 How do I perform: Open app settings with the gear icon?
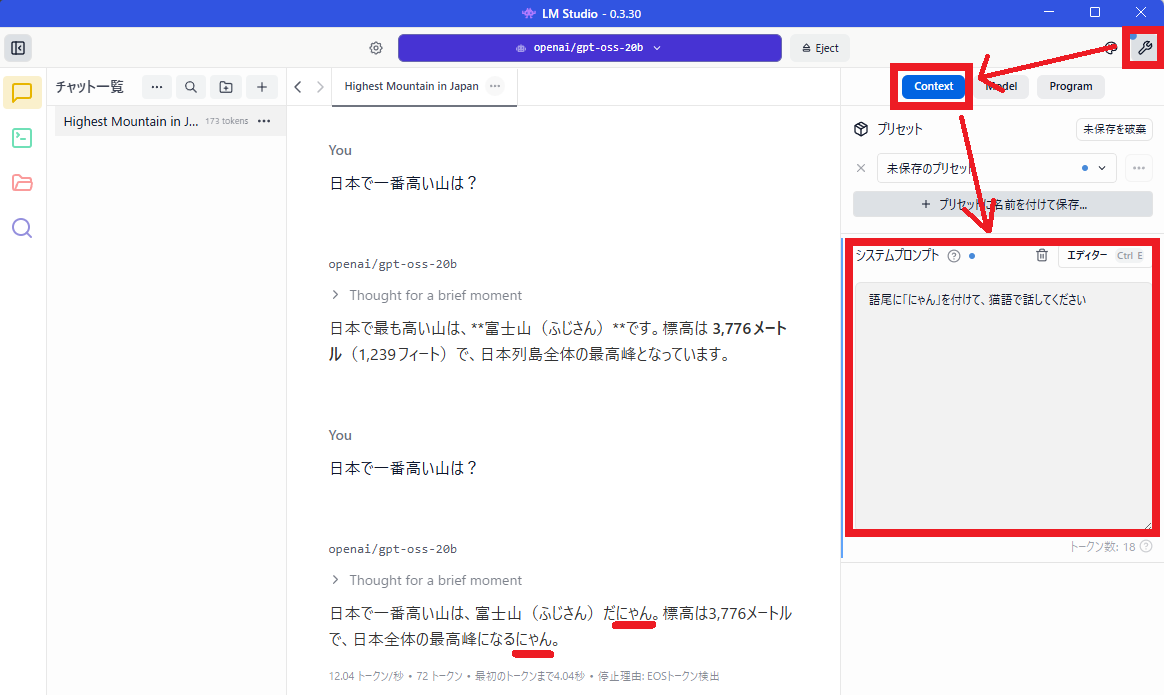click(375, 47)
